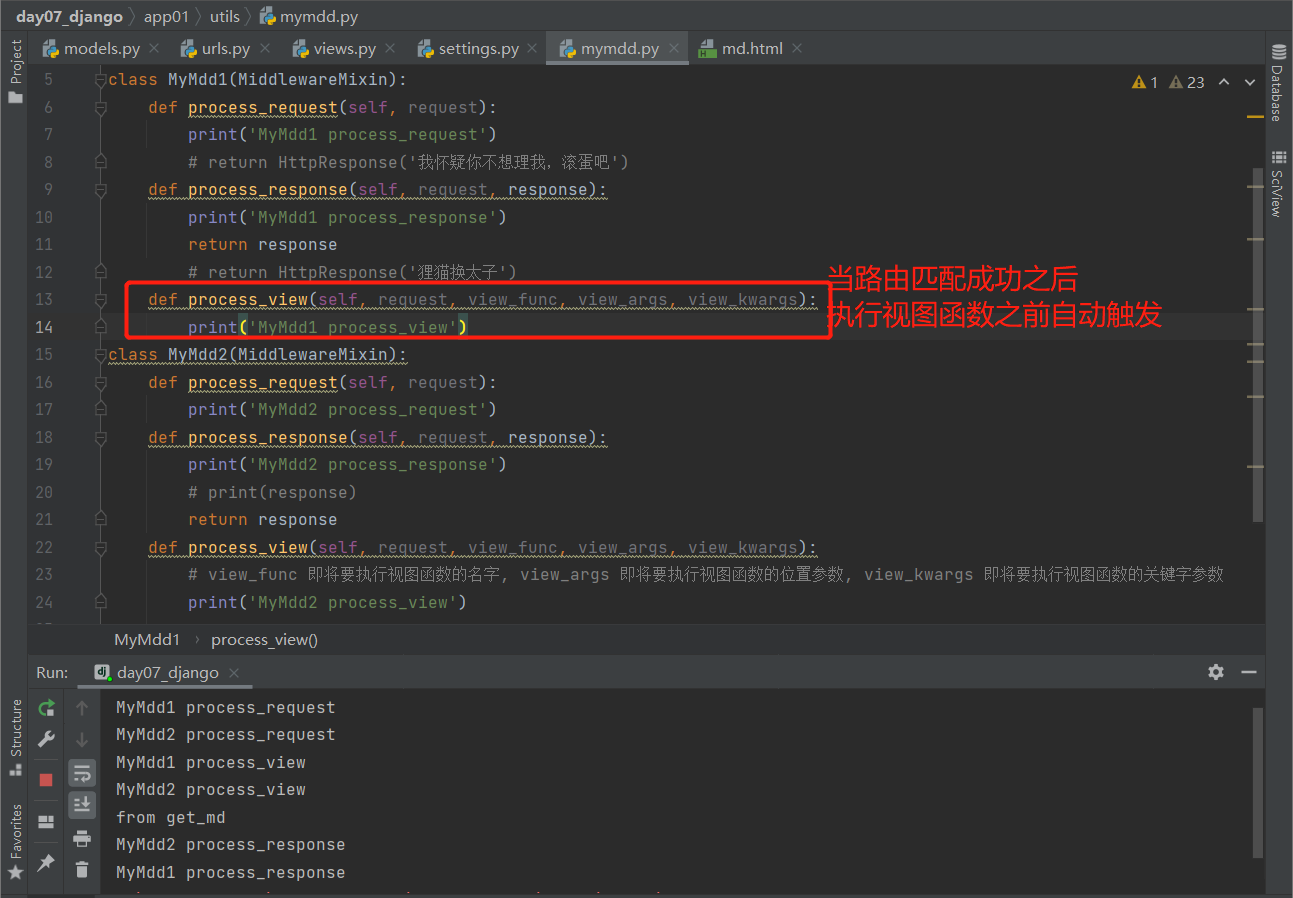The width and height of the screenshot is (1293, 898).
Task: Select the day07_django tab in Run panel
Action: coord(167,672)
